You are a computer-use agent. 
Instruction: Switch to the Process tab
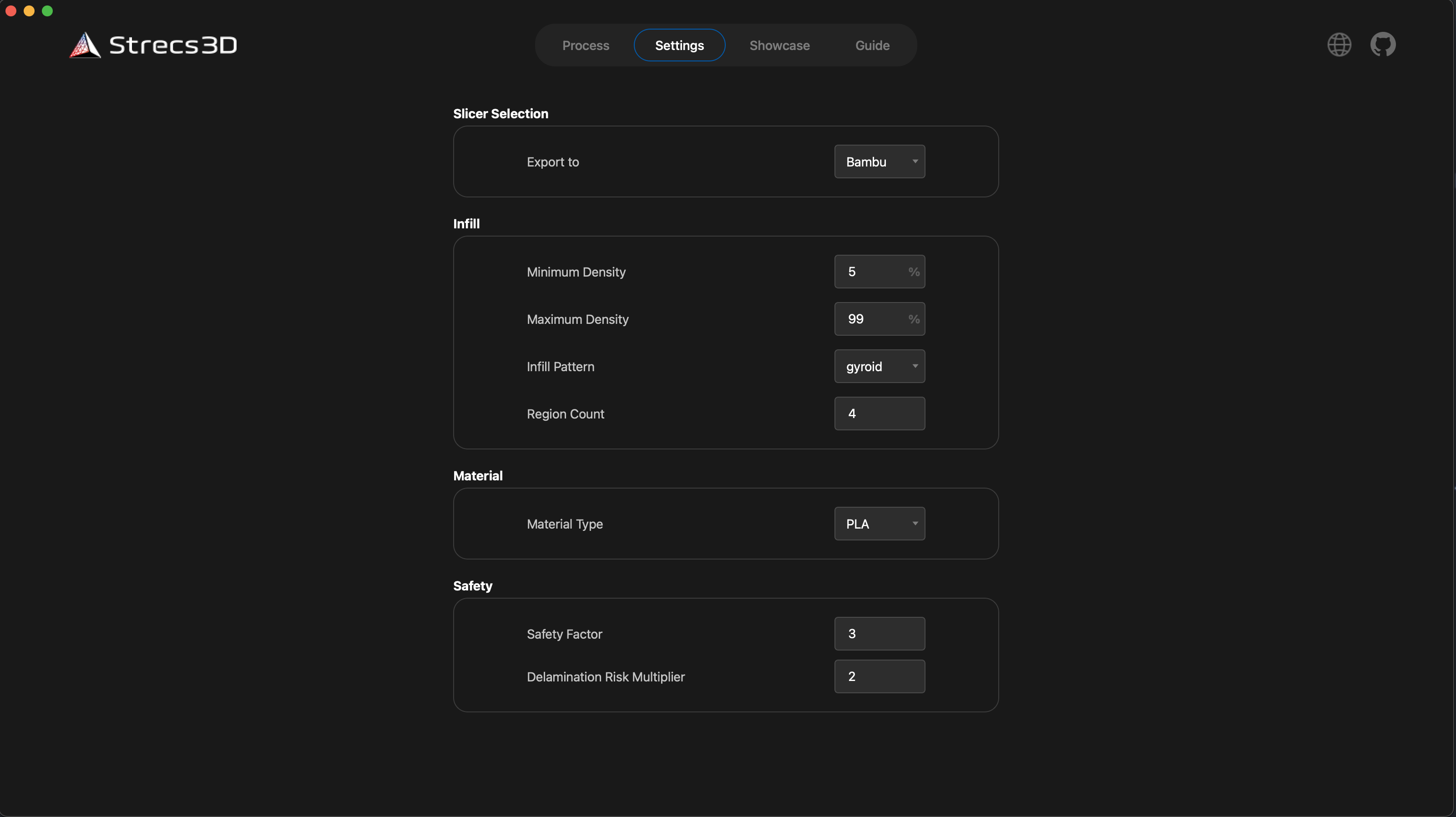586,45
